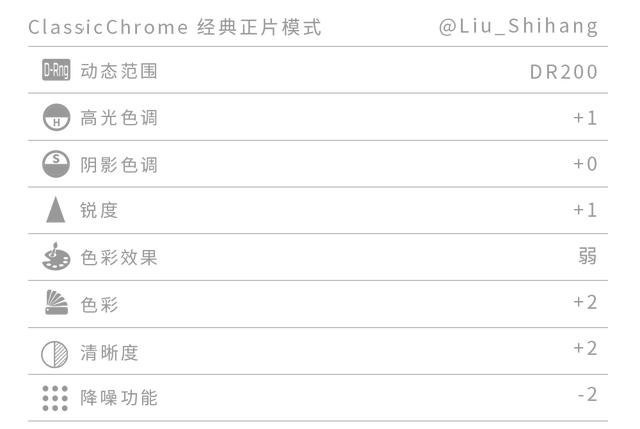Select the DR200 value
This screenshot has height=429, width=640.
[564, 72]
